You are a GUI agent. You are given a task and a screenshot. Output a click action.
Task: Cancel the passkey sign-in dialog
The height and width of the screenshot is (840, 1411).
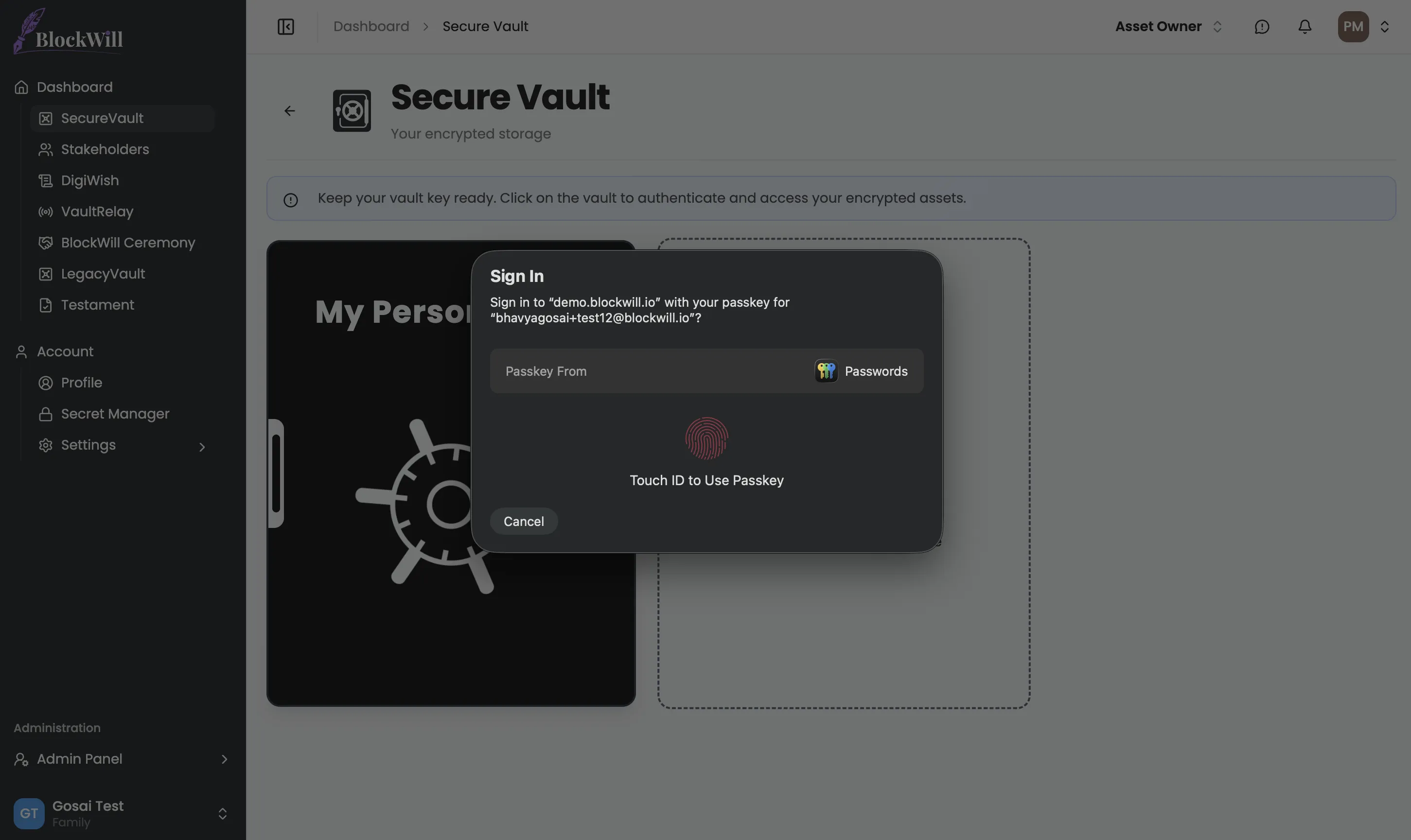tap(524, 521)
